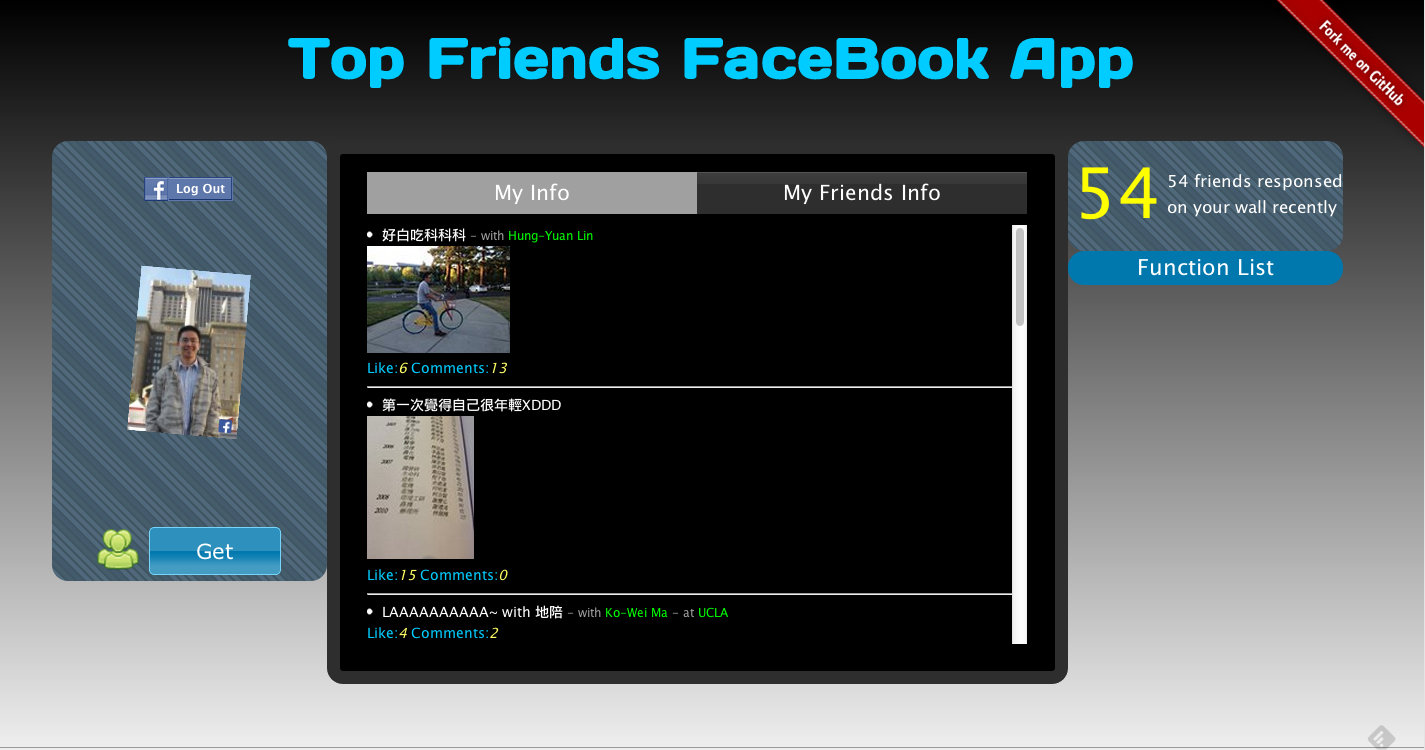Open the printed list photo thumbnail
This screenshot has height=750, width=1425.
(x=420, y=487)
